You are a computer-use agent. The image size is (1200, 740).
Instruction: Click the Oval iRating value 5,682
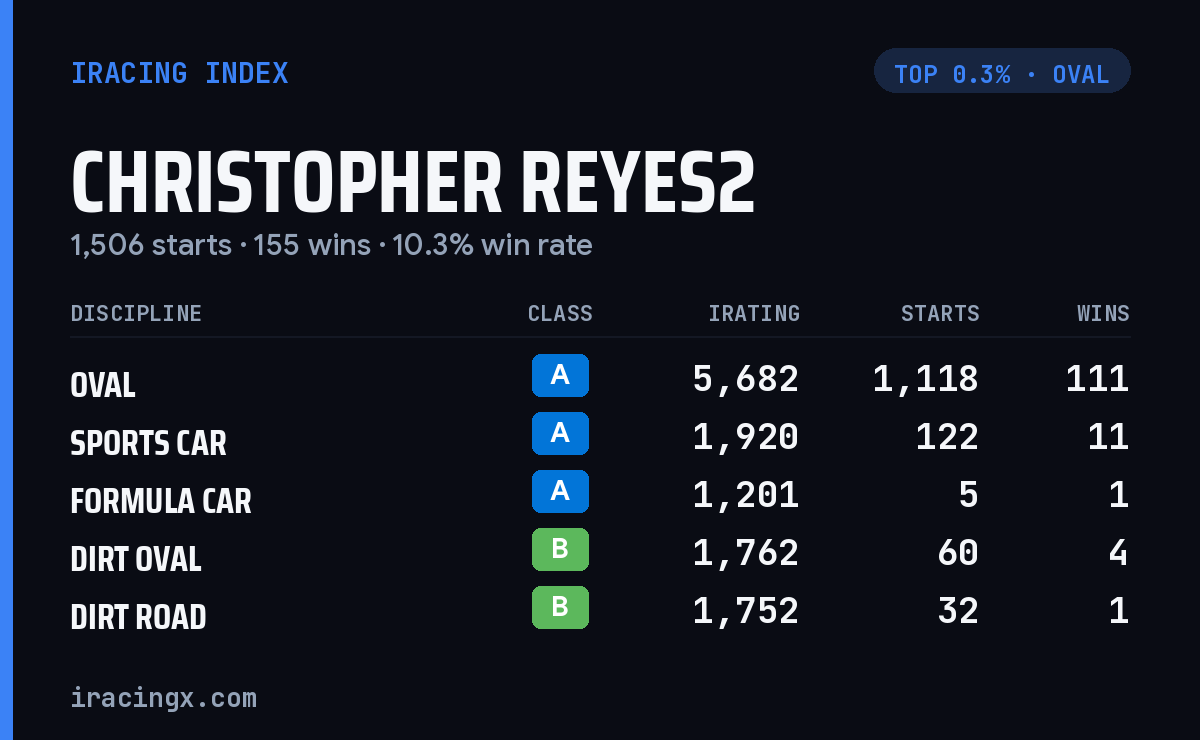(746, 379)
